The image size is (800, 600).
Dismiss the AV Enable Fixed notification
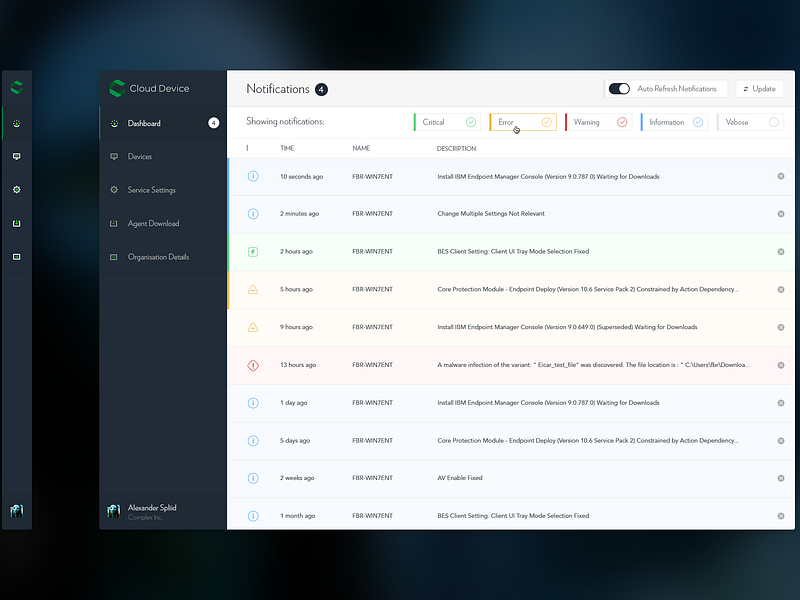tap(781, 478)
